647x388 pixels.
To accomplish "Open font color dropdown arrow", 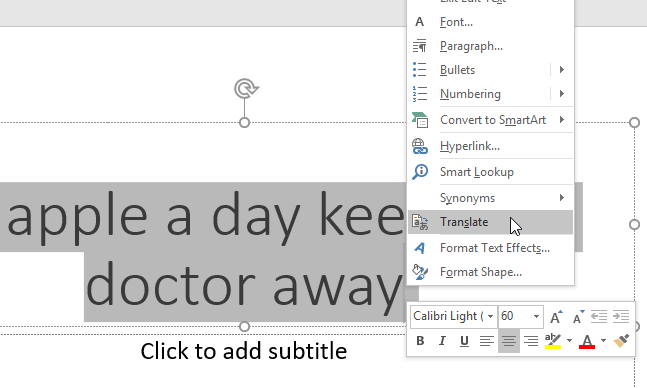I will (603, 341).
